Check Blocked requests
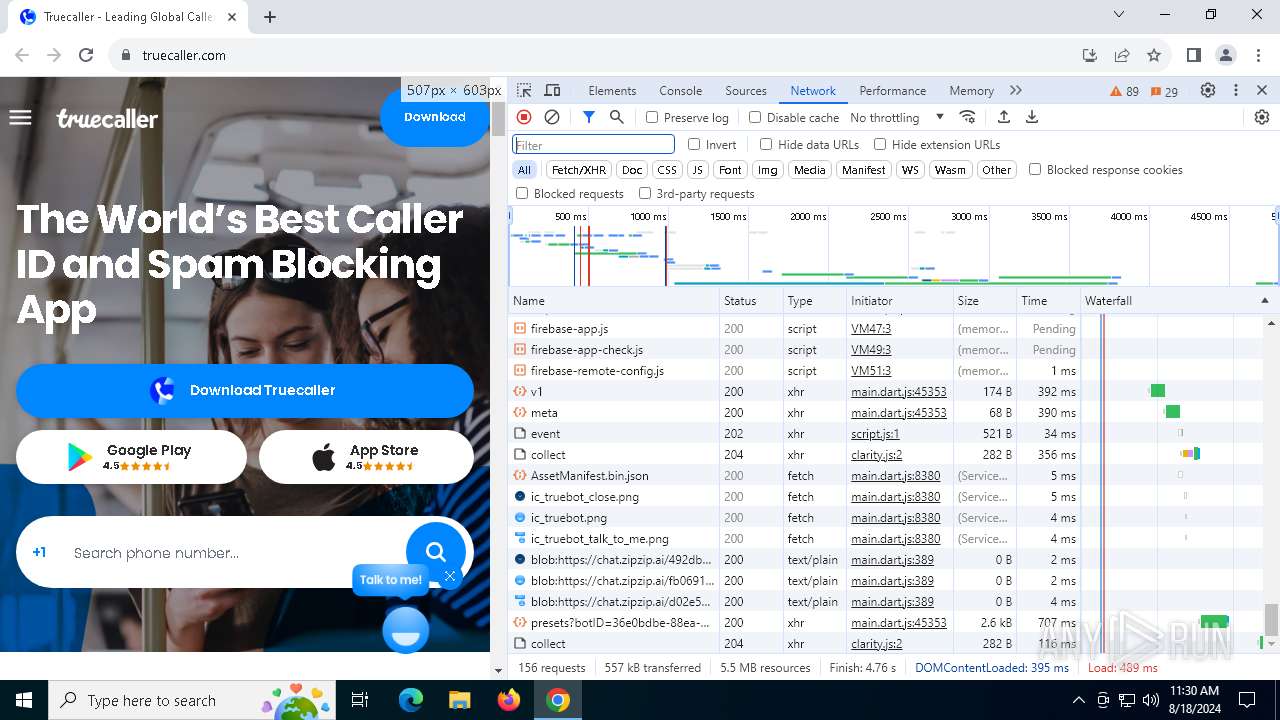The height and width of the screenshot is (720, 1280). coord(522,193)
